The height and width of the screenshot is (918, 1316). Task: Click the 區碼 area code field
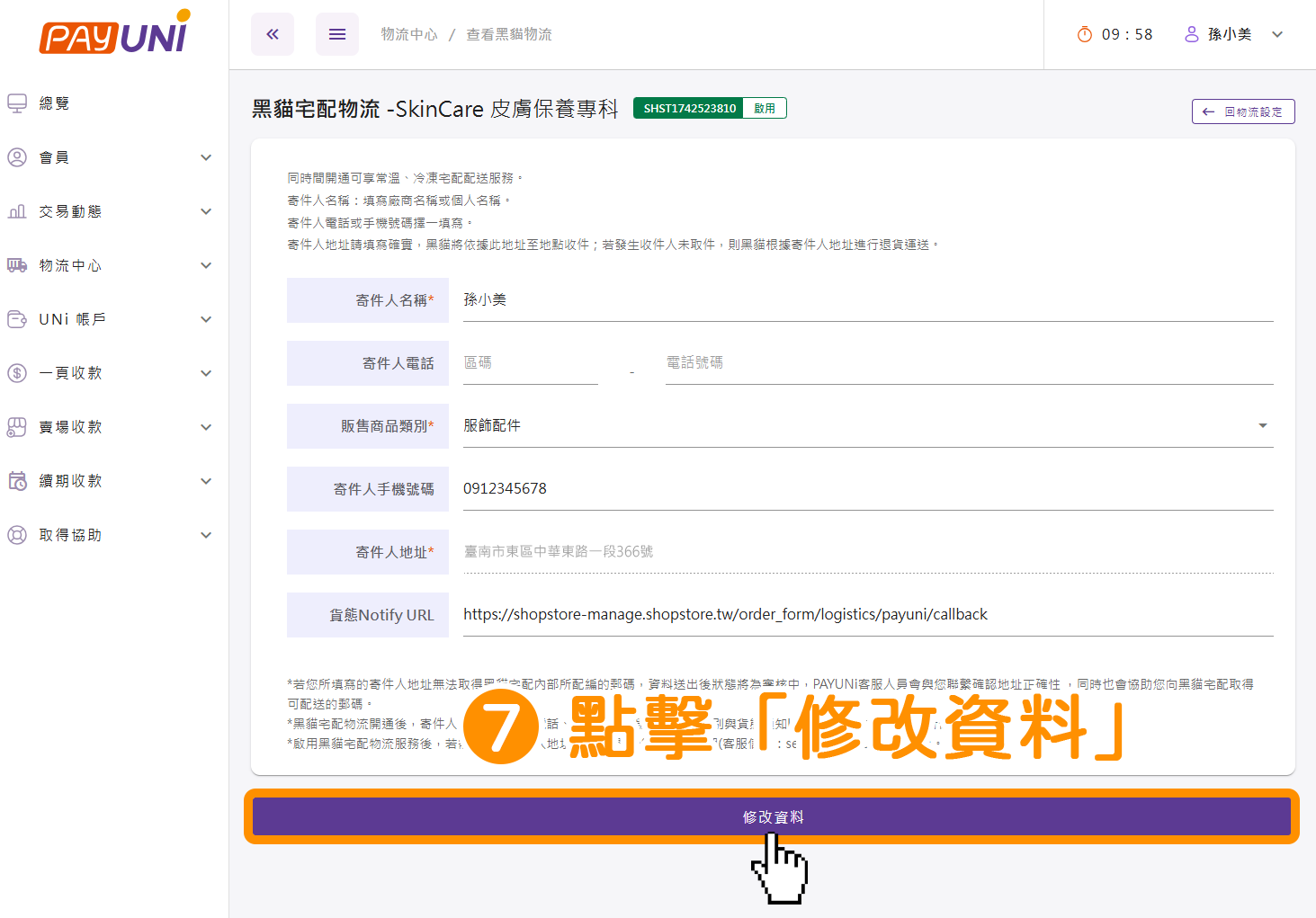pyautogui.click(x=531, y=362)
